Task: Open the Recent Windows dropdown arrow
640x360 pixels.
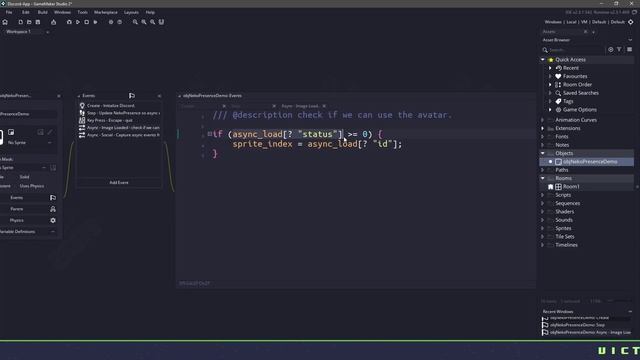Action: click(630, 311)
